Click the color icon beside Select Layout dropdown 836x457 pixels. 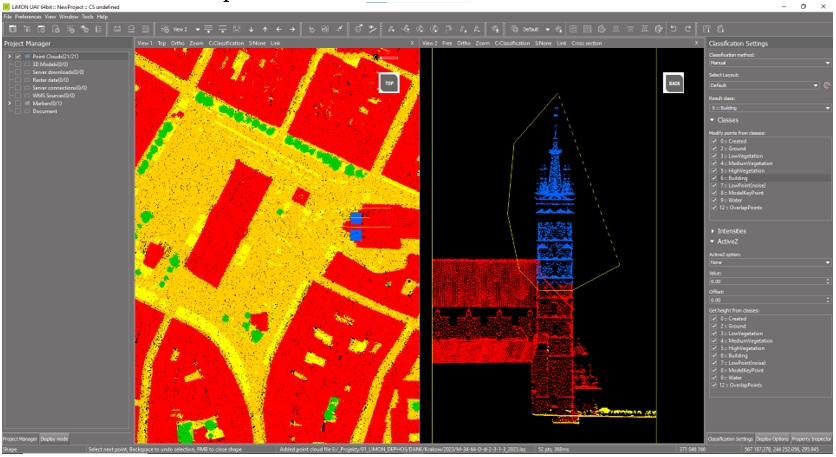(827, 85)
